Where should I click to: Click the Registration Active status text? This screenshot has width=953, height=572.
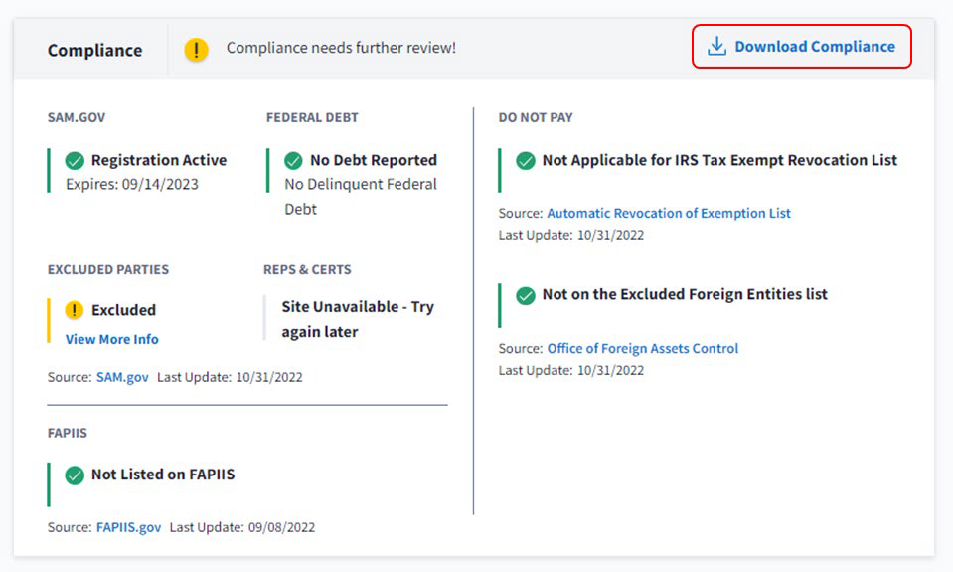(x=158, y=160)
